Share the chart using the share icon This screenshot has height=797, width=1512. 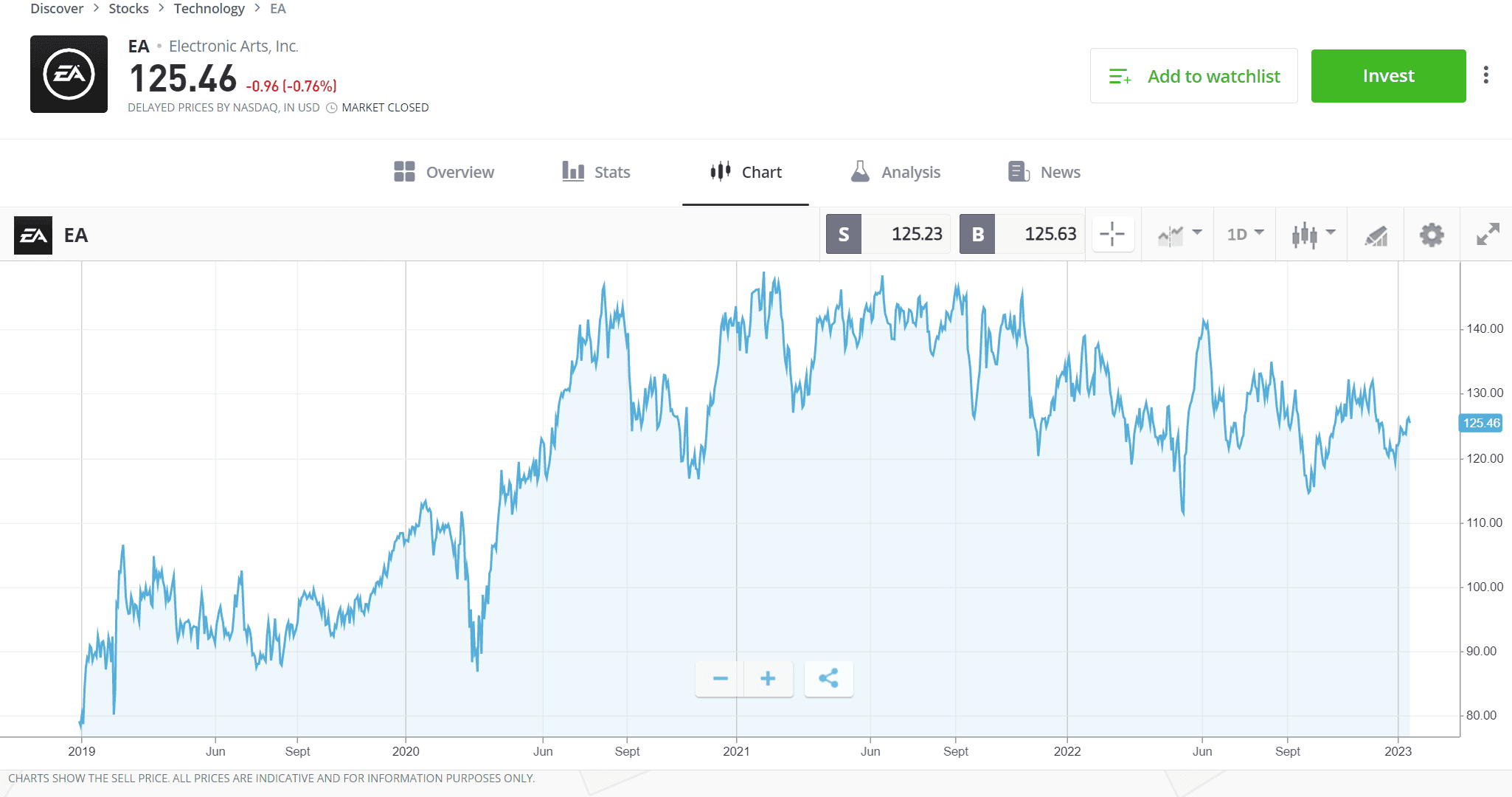(828, 678)
